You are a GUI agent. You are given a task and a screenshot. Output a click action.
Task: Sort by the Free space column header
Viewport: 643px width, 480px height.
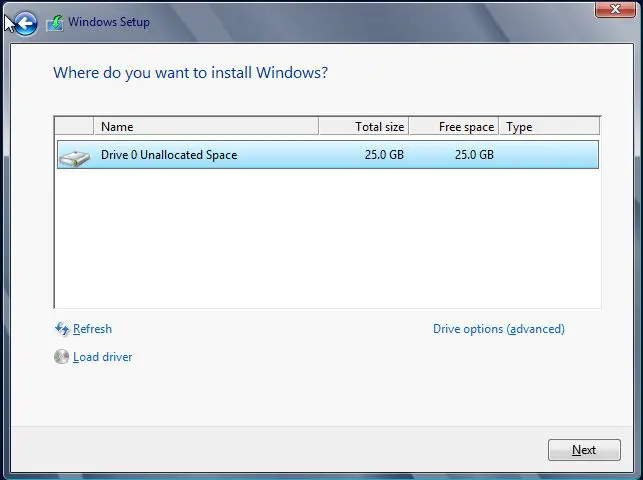[454, 127]
